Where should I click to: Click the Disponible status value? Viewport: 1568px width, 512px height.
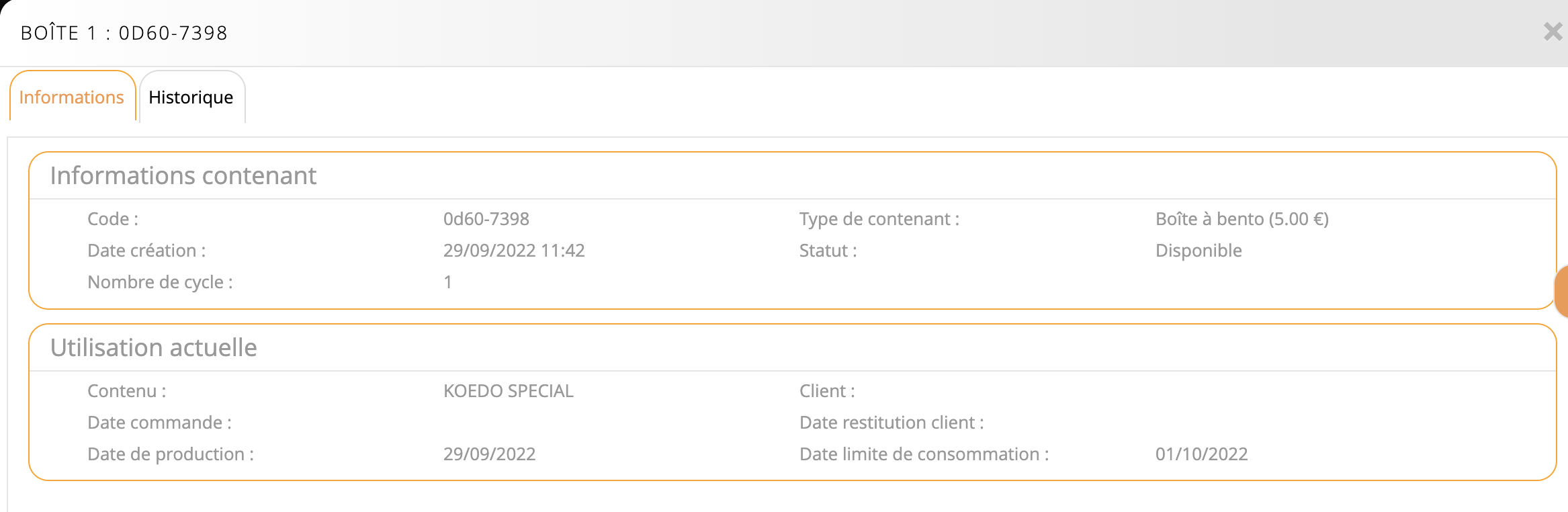[x=1199, y=251]
